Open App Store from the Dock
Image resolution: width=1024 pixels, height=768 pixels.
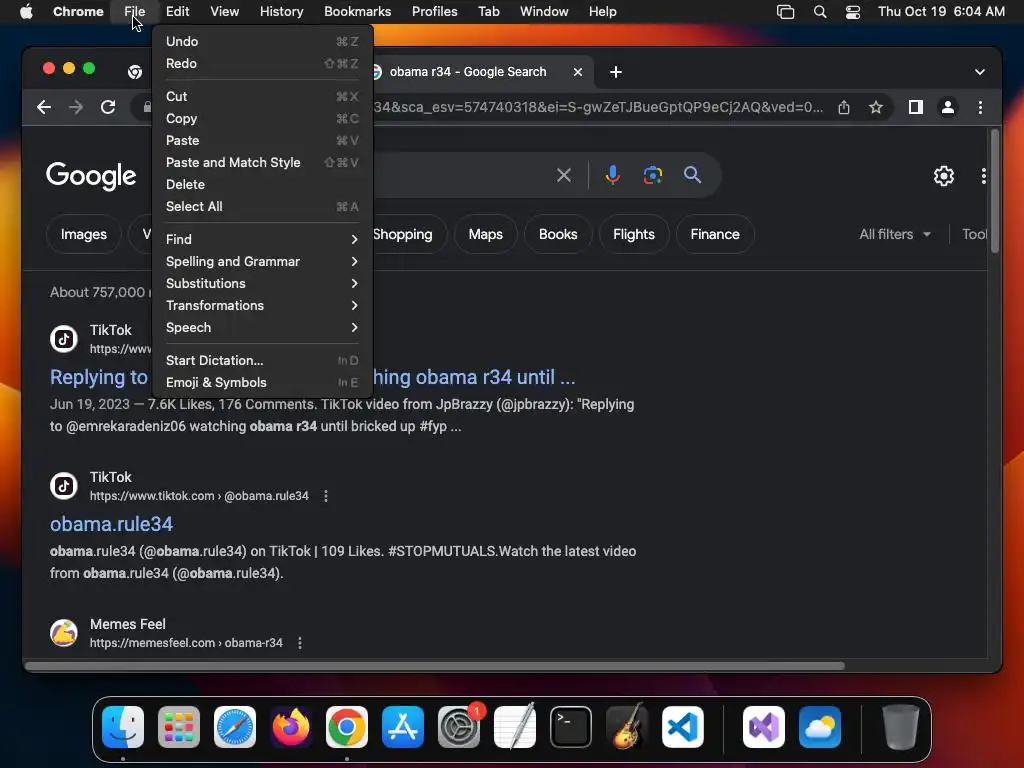402,727
